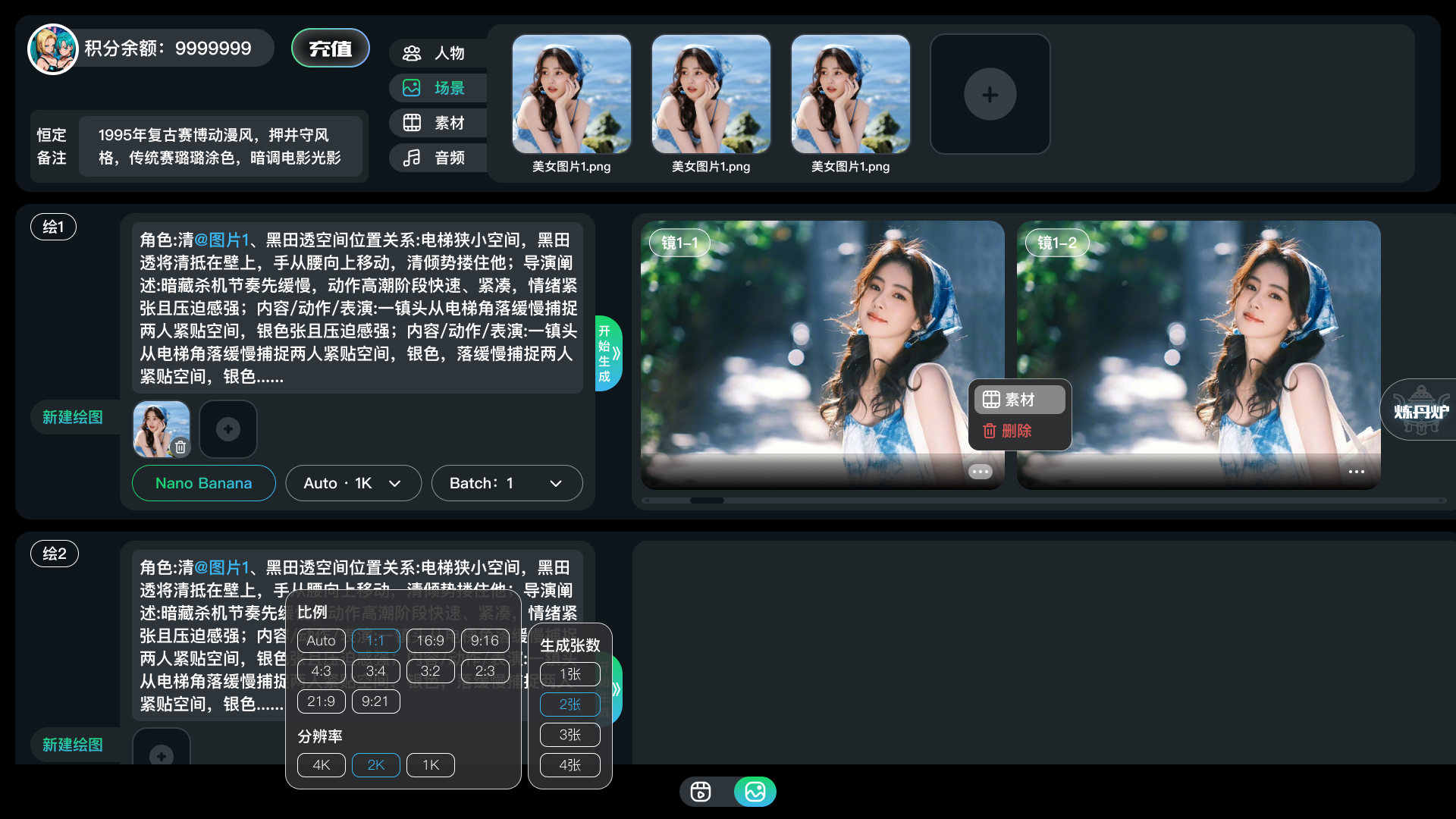Open the ellipsis options menu on 镜1-1

point(980,471)
